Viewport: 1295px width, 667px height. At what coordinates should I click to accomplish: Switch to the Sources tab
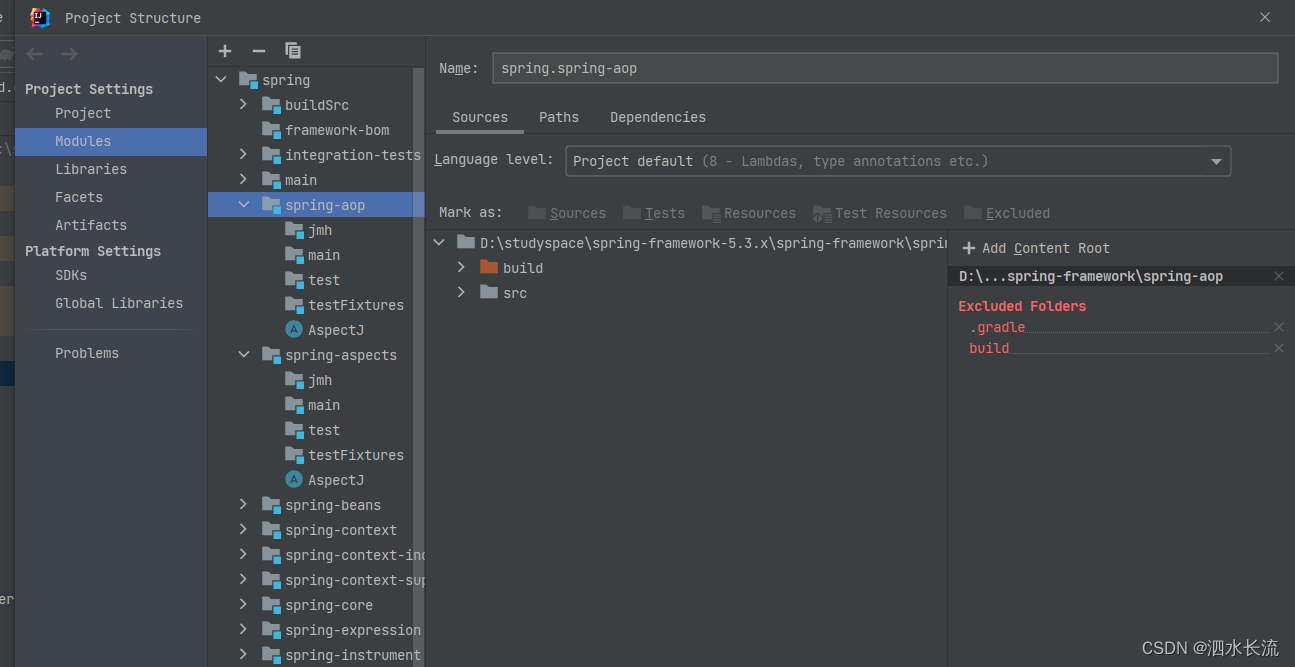[x=480, y=117]
